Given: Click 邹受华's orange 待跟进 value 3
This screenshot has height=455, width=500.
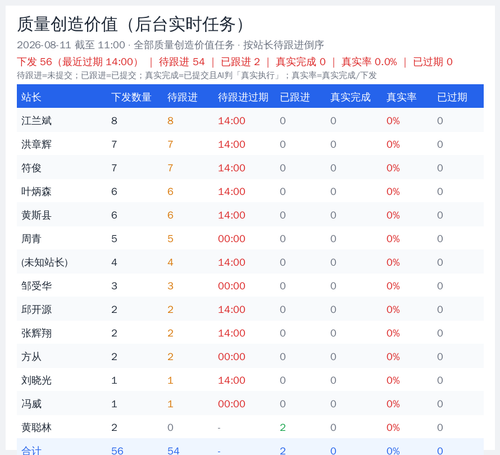Looking at the screenshot, I should tap(170, 286).
